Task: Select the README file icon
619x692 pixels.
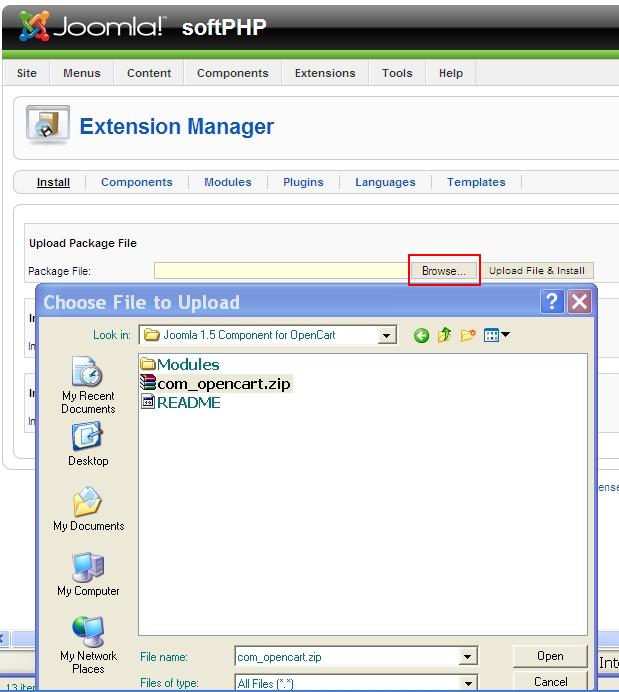Action: tap(147, 402)
